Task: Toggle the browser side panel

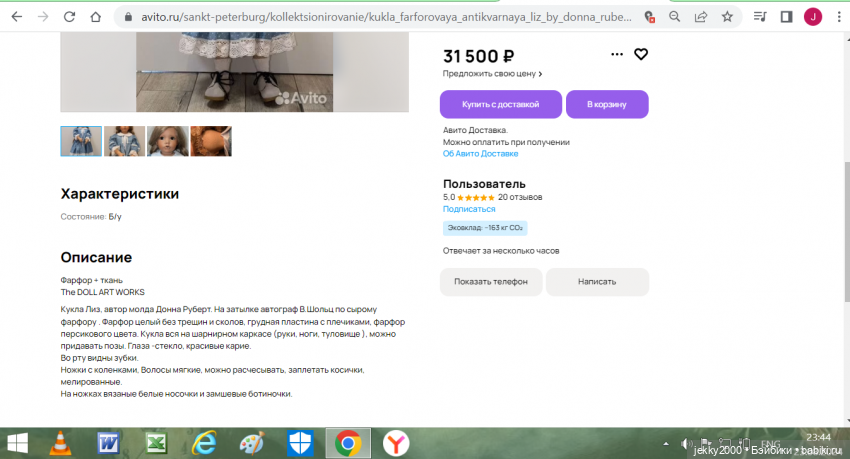Action: coord(786,17)
